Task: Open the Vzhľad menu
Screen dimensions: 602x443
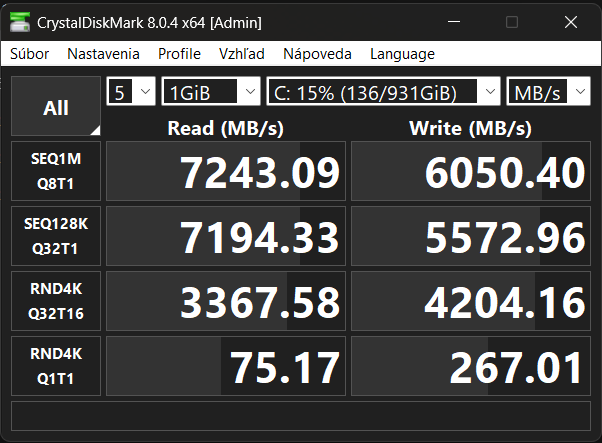Action: [x=242, y=54]
